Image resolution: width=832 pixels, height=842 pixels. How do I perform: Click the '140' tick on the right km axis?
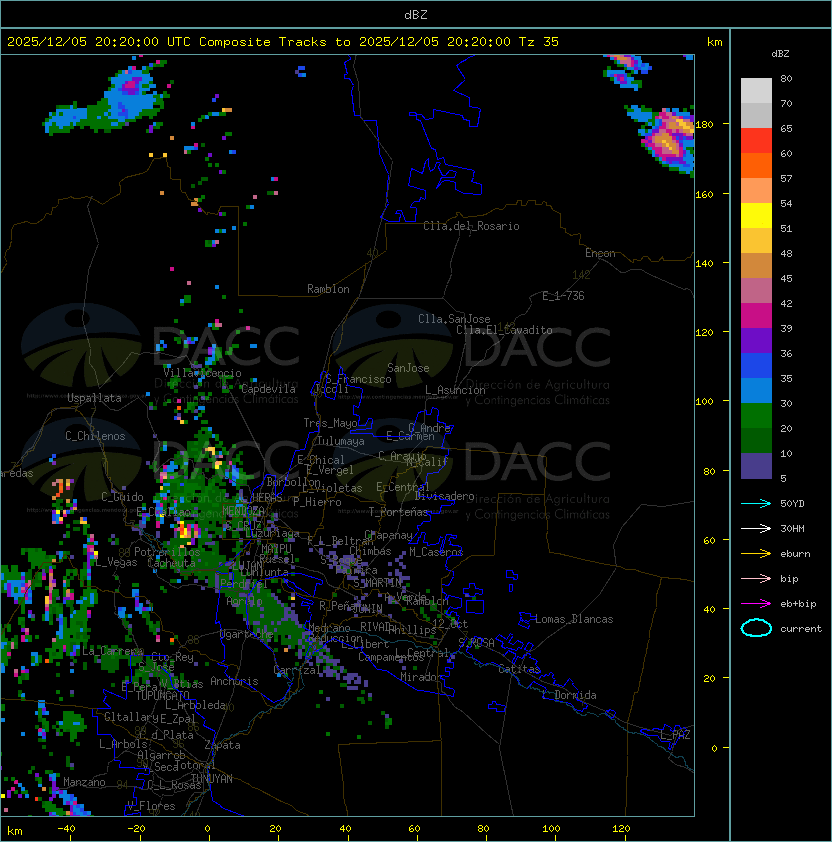704,264
